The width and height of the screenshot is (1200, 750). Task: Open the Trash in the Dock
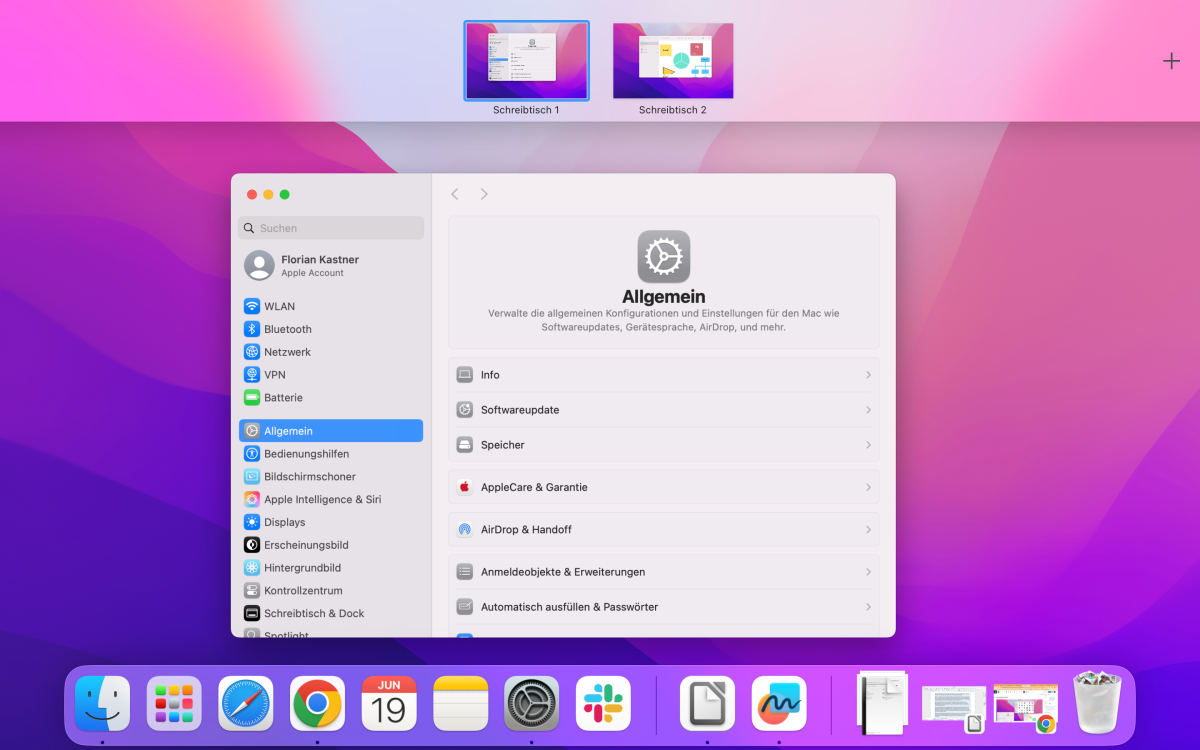(x=1097, y=703)
